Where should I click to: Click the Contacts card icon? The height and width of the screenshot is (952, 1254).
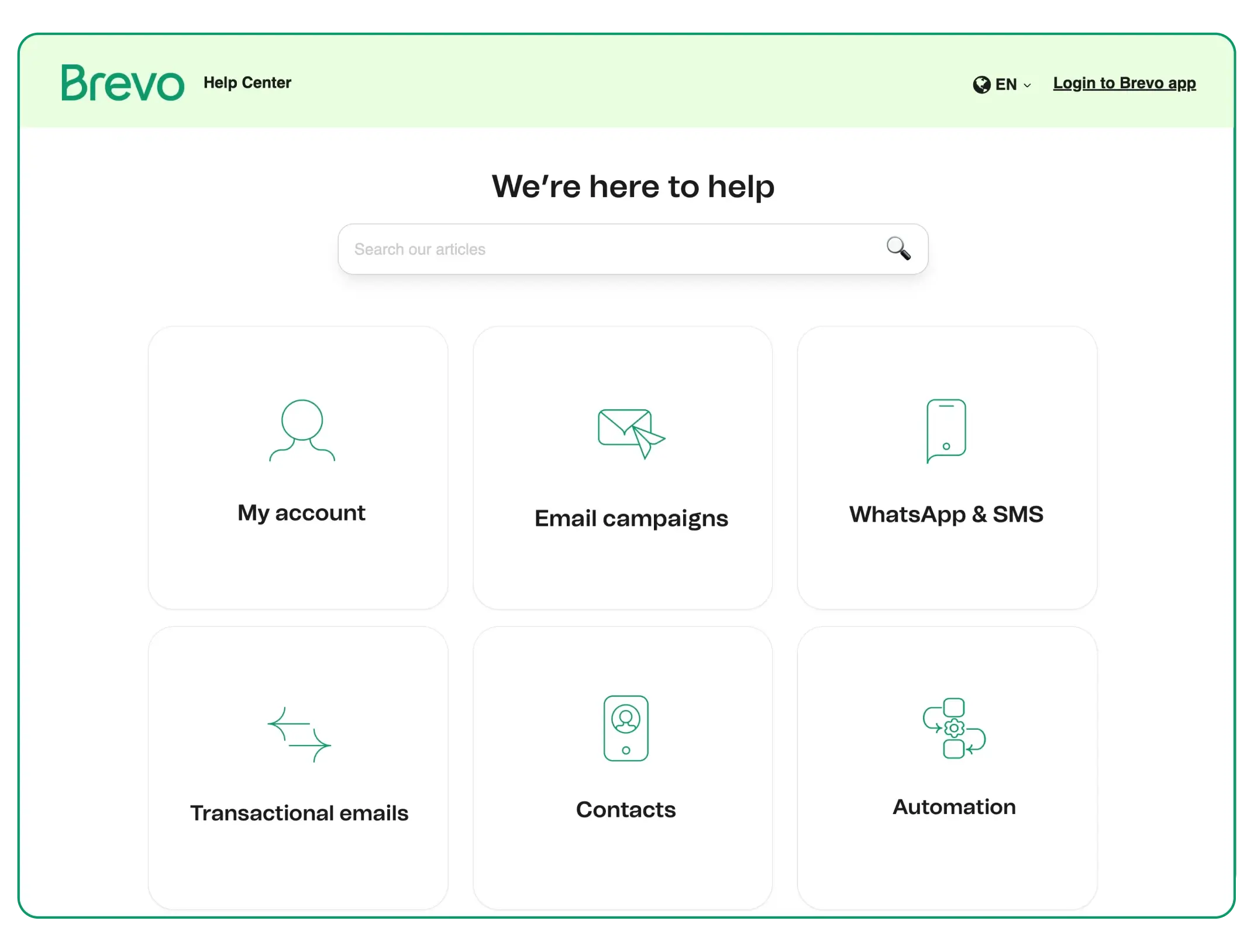click(x=626, y=728)
